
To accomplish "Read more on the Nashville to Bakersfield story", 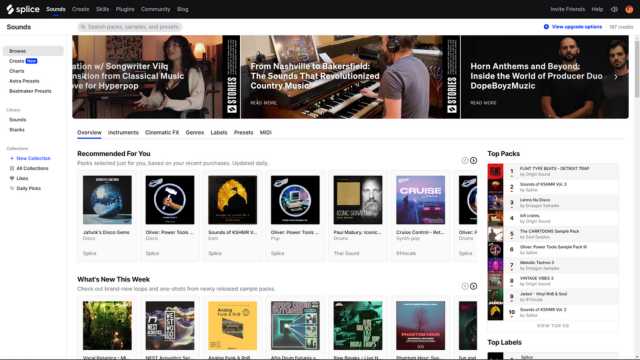I will (x=264, y=103).
